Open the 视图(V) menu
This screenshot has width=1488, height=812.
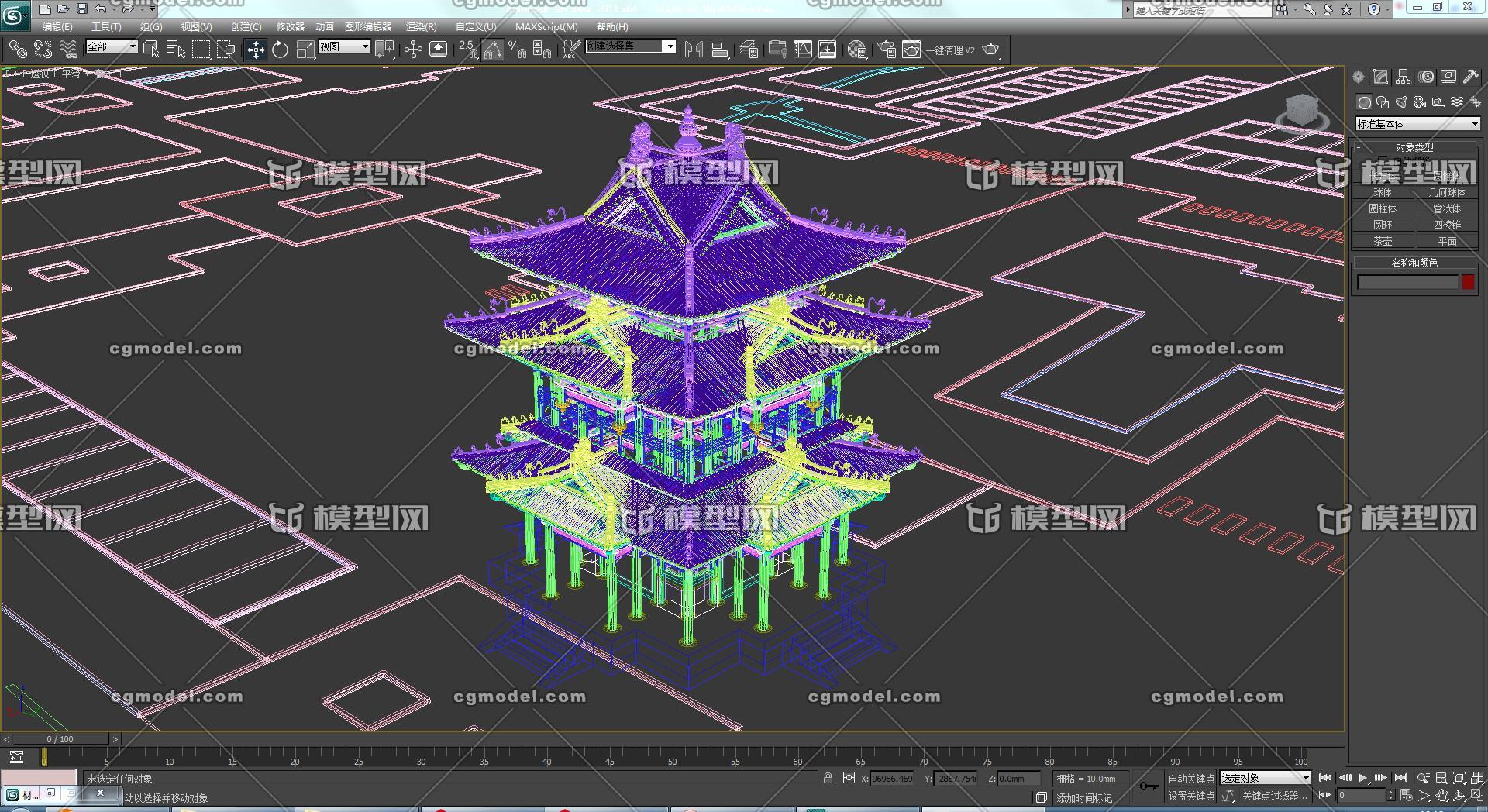click(196, 26)
